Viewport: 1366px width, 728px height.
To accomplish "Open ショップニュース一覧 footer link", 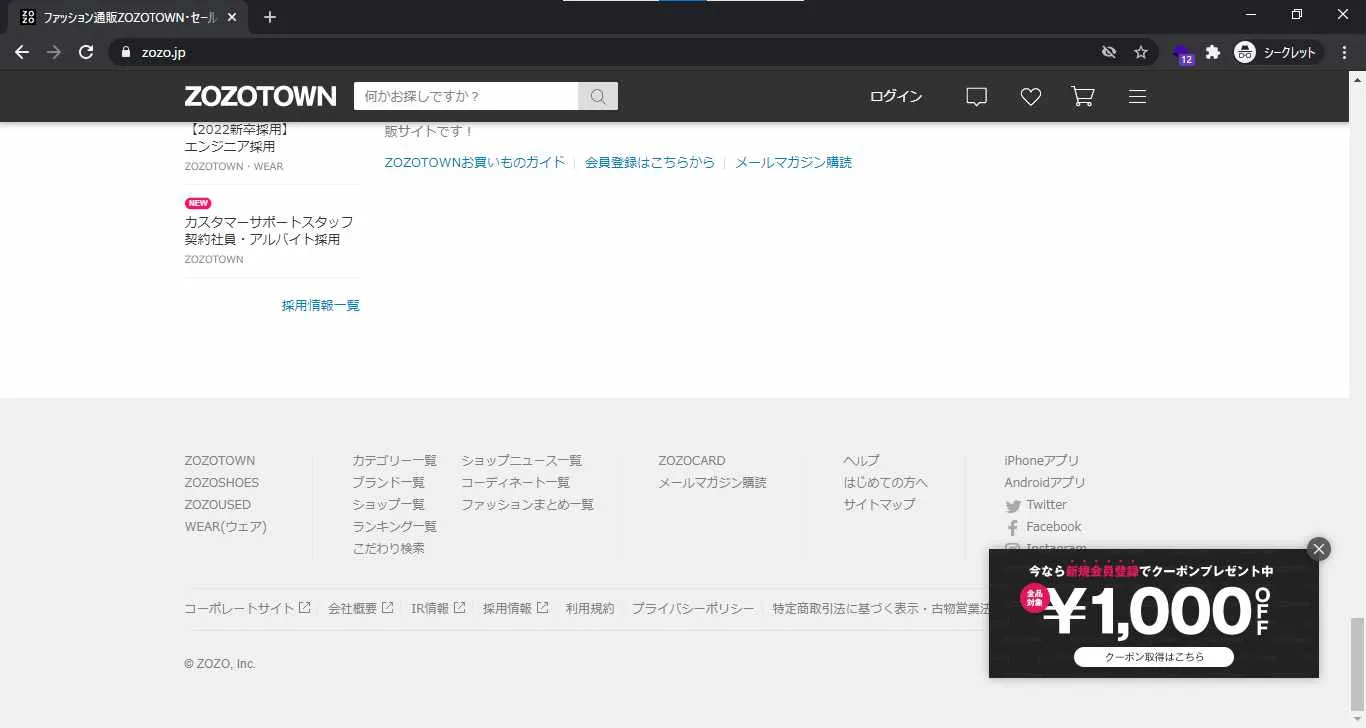I will 521,461.
